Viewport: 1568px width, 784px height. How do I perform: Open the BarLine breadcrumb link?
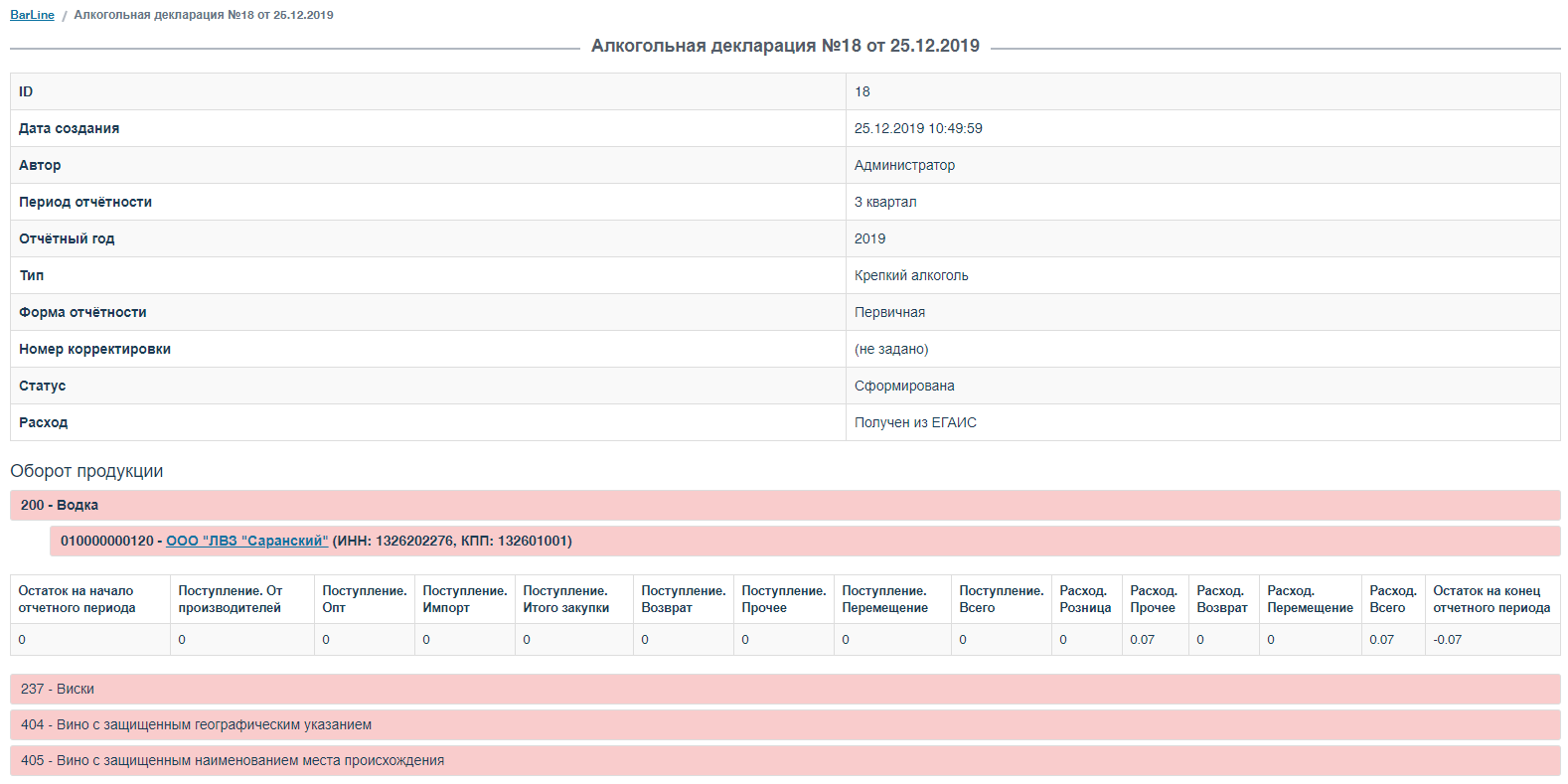point(32,15)
